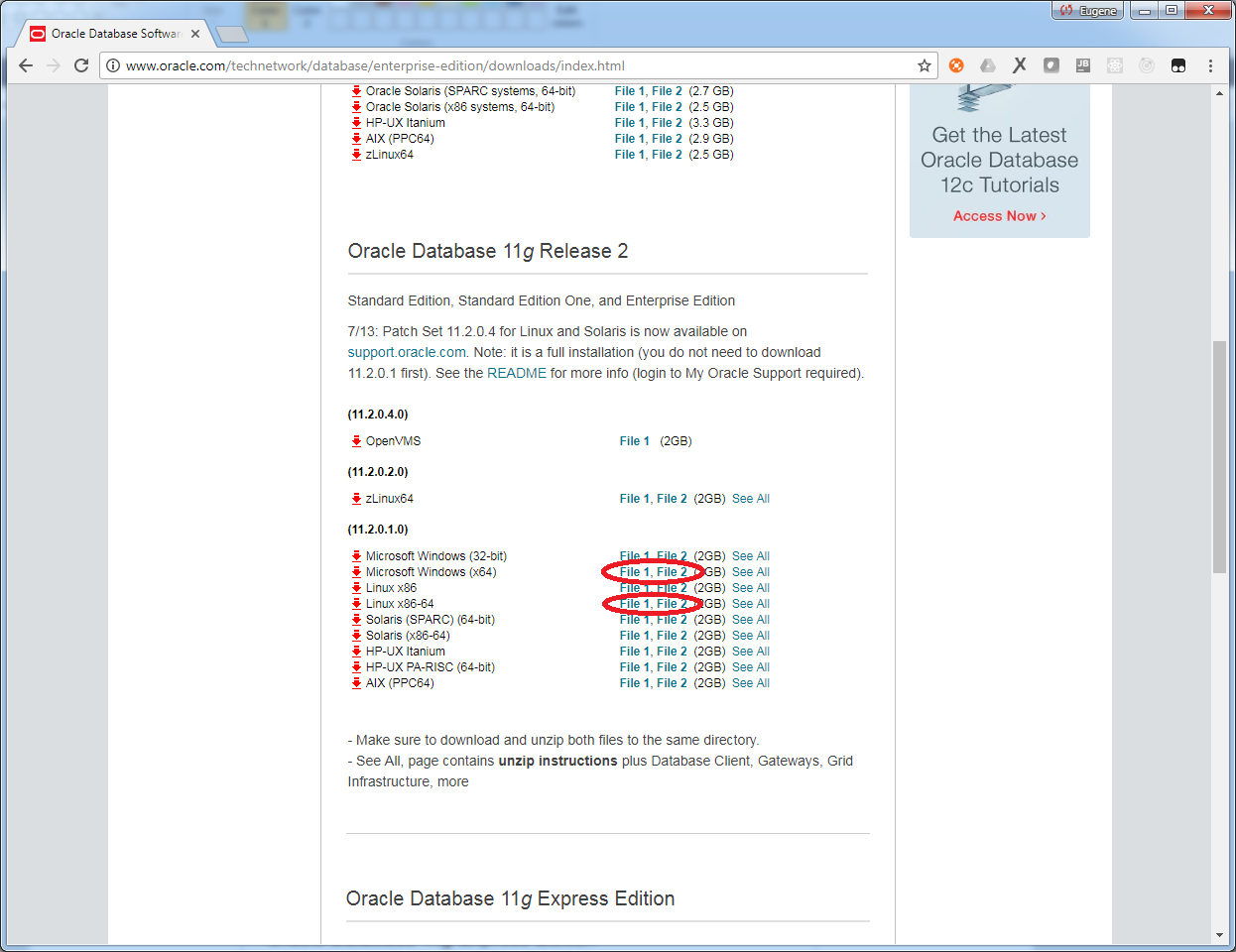Screen dimensions: 1236x952
Task: Click the browser forward arrow
Action: click(x=54, y=65)
